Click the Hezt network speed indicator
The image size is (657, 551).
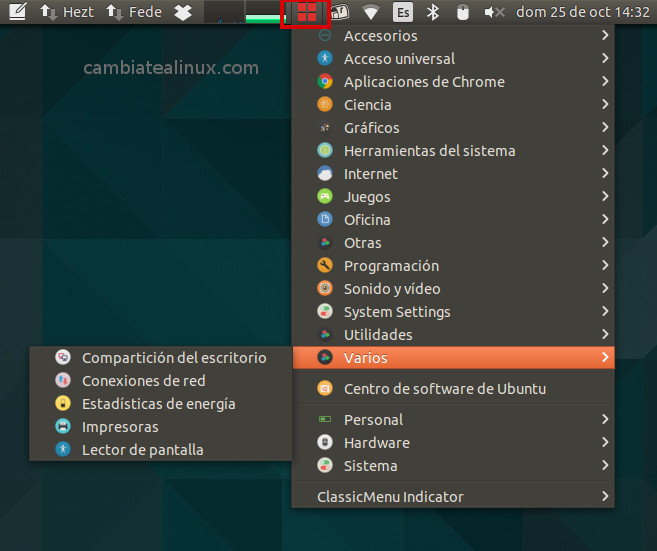pos(67,12)
